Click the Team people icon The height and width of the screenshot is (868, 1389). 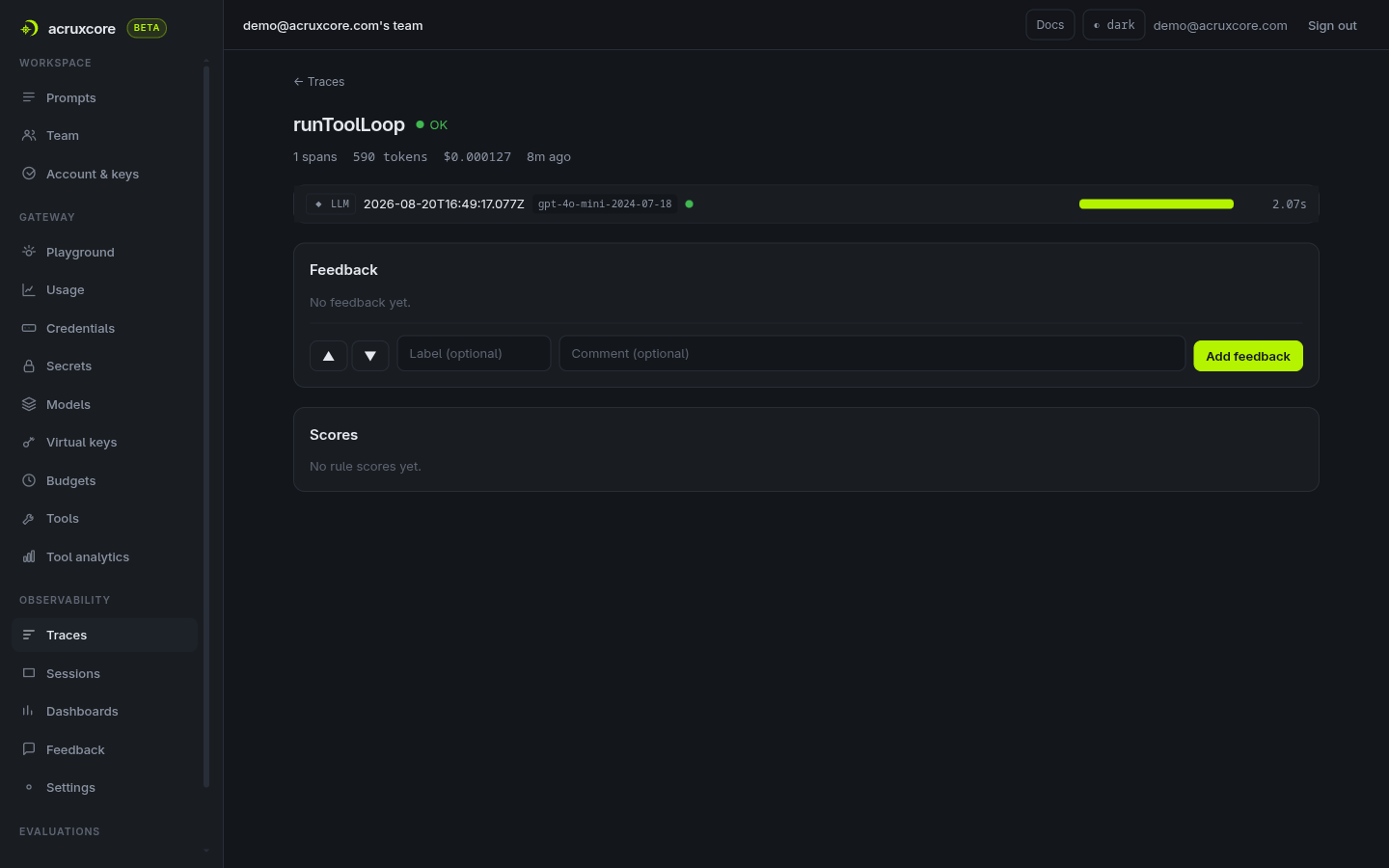[x=29, y=136]
